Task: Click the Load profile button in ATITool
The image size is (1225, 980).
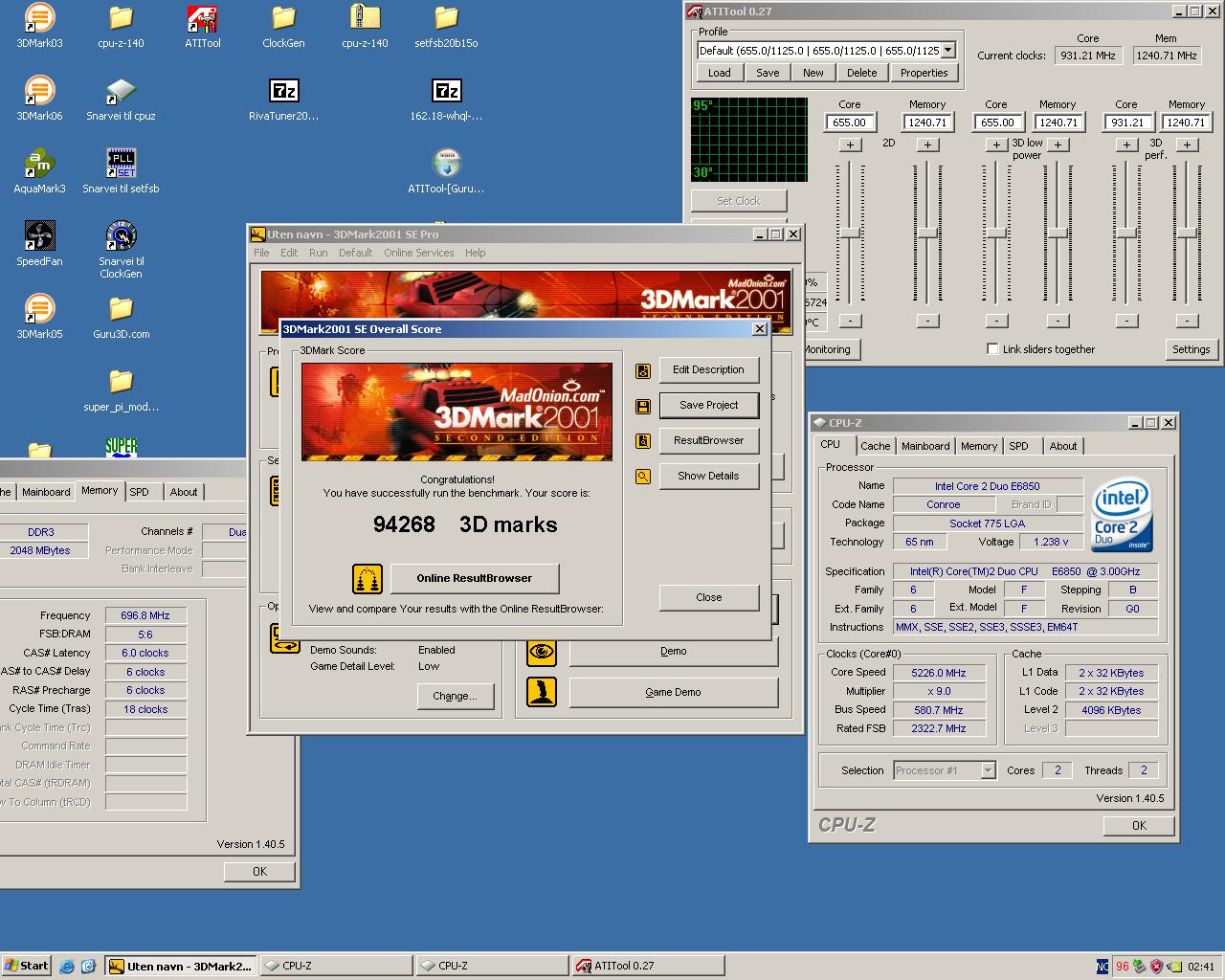Action: tap(720, 73)
